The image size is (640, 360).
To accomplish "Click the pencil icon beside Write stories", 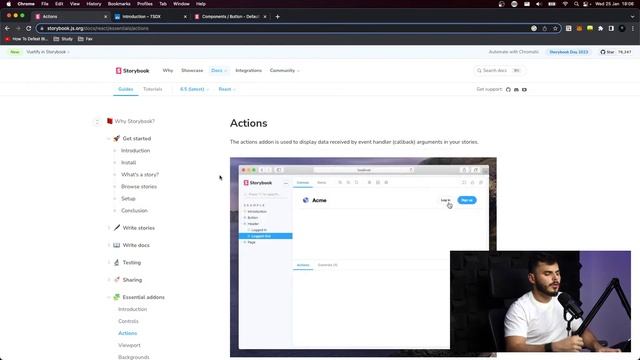I will (x=117, y=228).
